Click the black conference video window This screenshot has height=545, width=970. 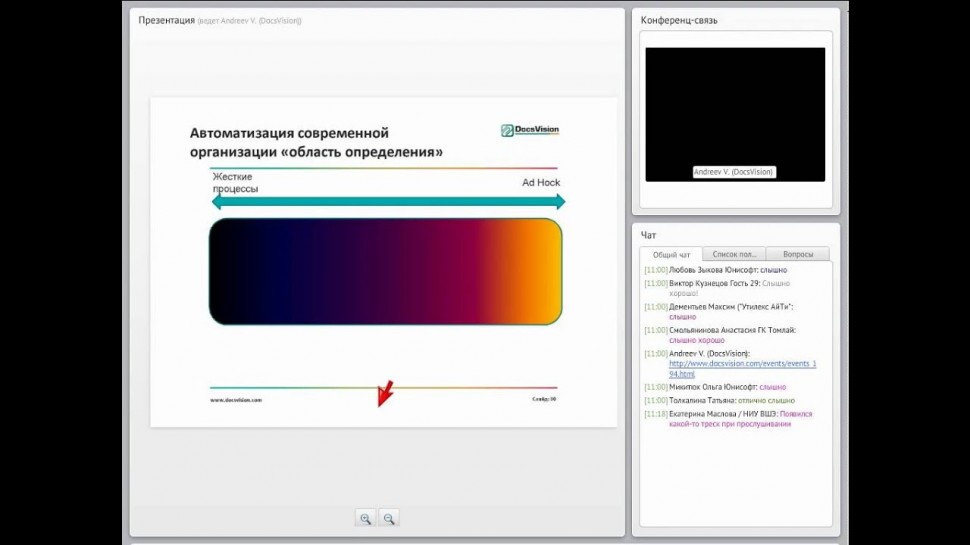click(x=734, y=110)
